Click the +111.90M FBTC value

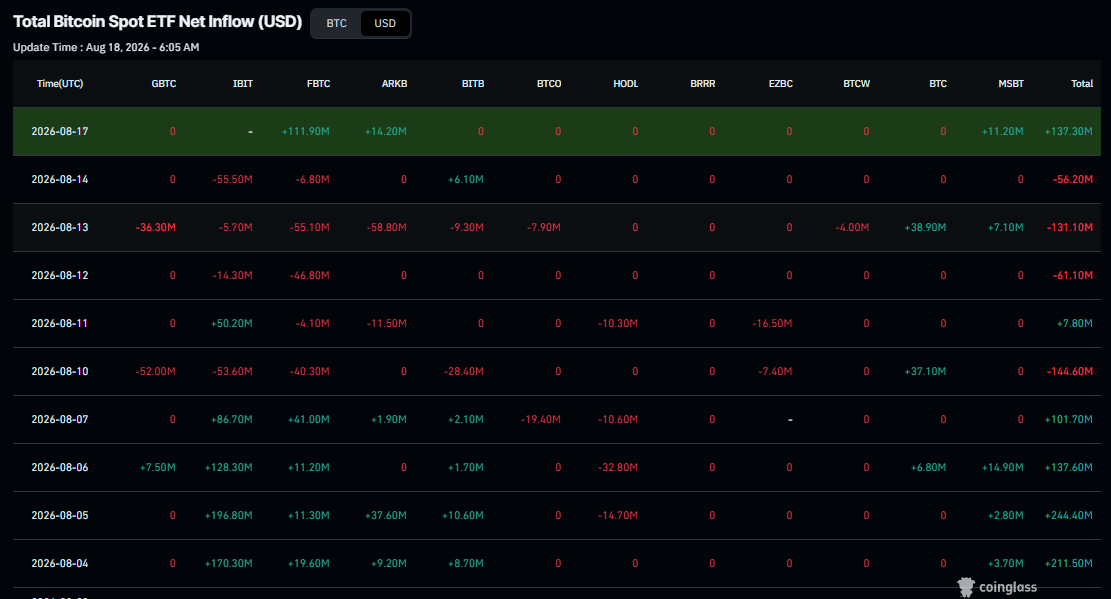[305, 131]
